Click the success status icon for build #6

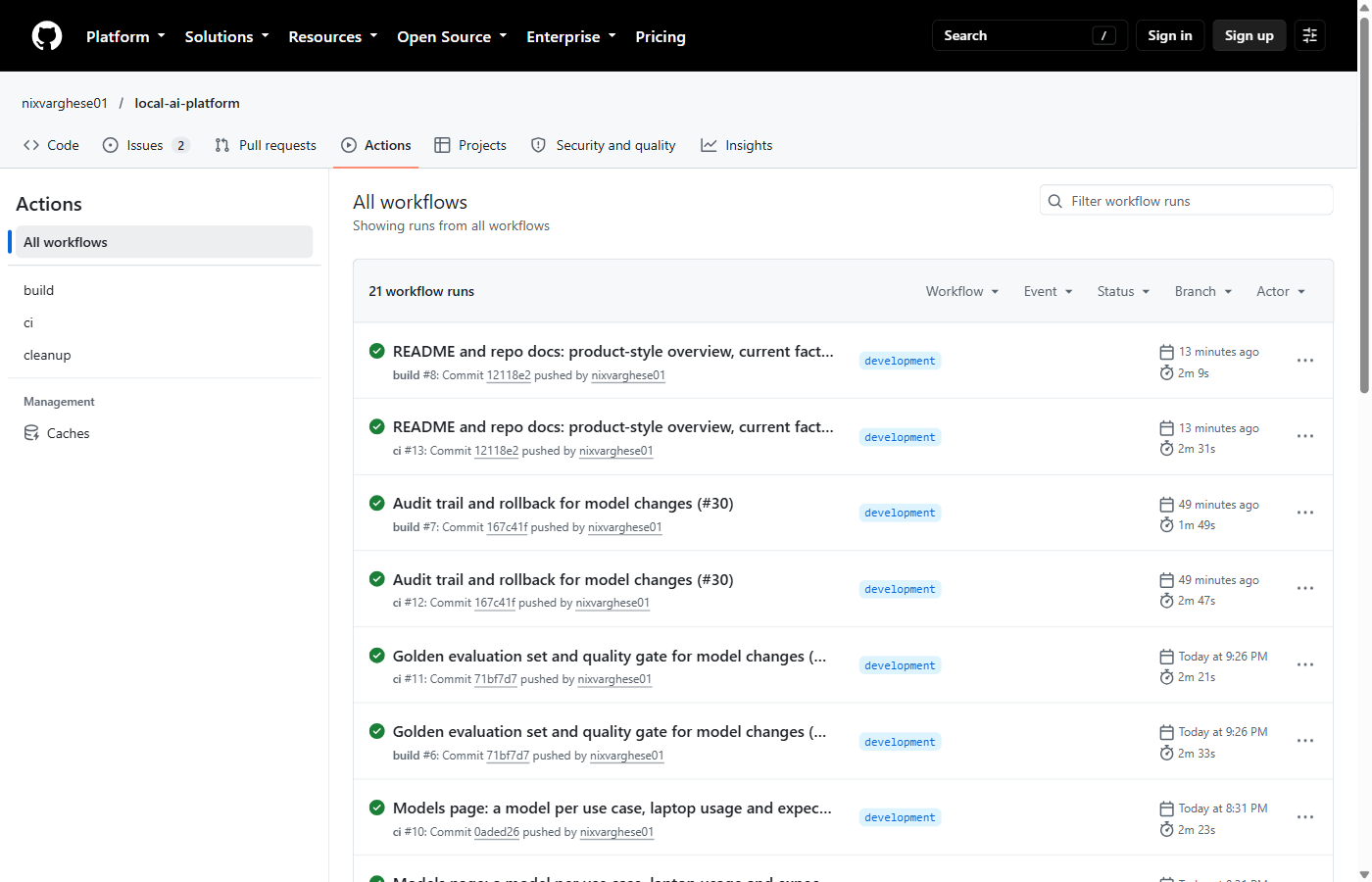pyautogui.click(x=377, y=731)
